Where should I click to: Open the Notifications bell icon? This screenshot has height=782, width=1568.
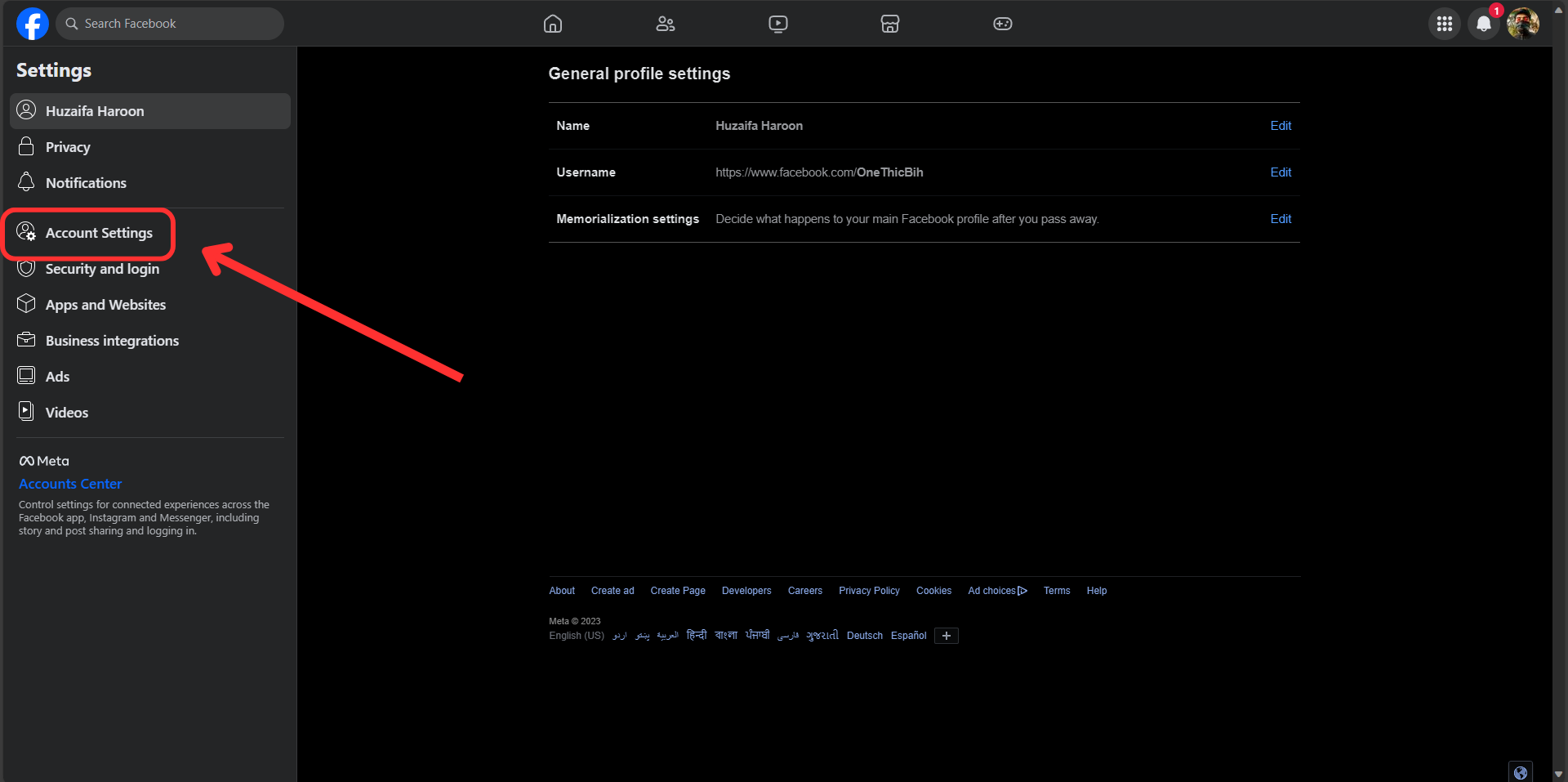tap(1484, 24)
